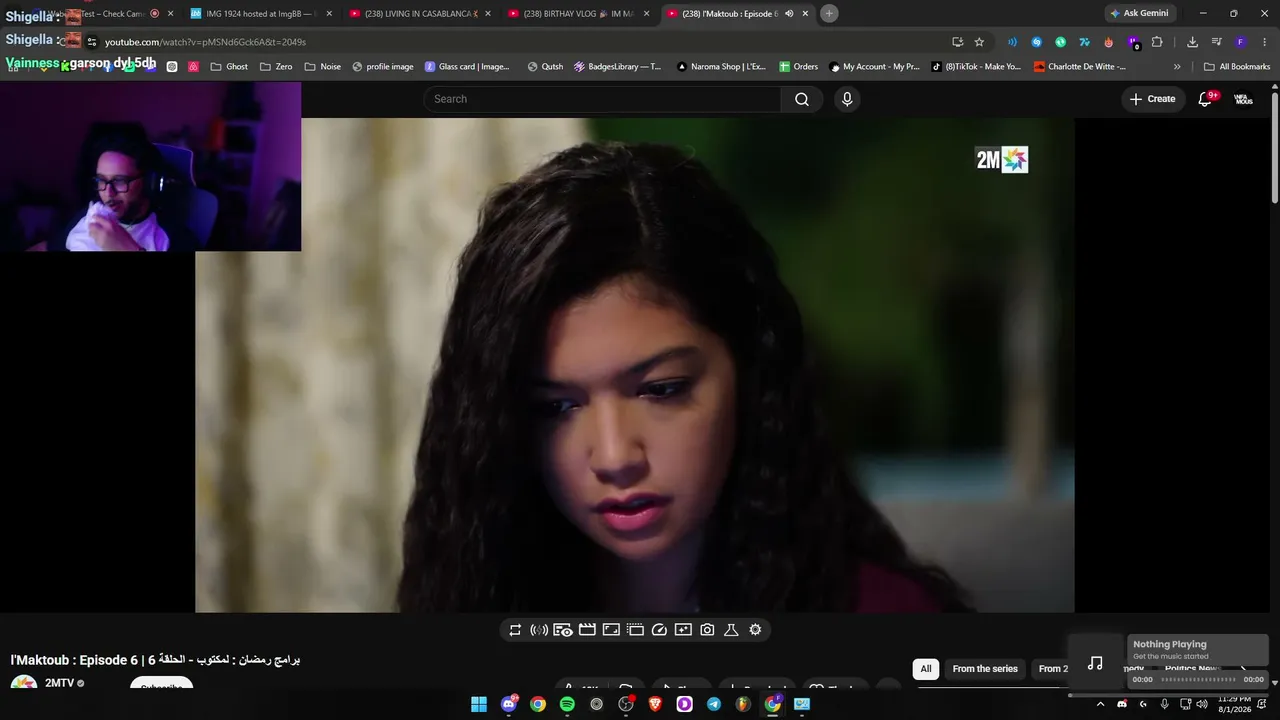Open the Glass card bookmark
This screenshot has width=1280, height=720.
pyautogui.click(x=467, y=67)
